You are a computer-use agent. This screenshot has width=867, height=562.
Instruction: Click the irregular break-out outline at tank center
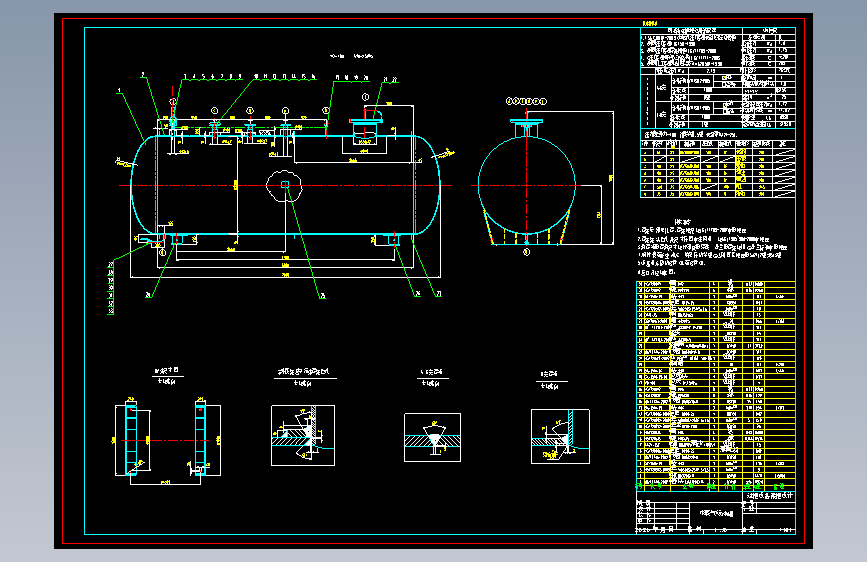284,185
